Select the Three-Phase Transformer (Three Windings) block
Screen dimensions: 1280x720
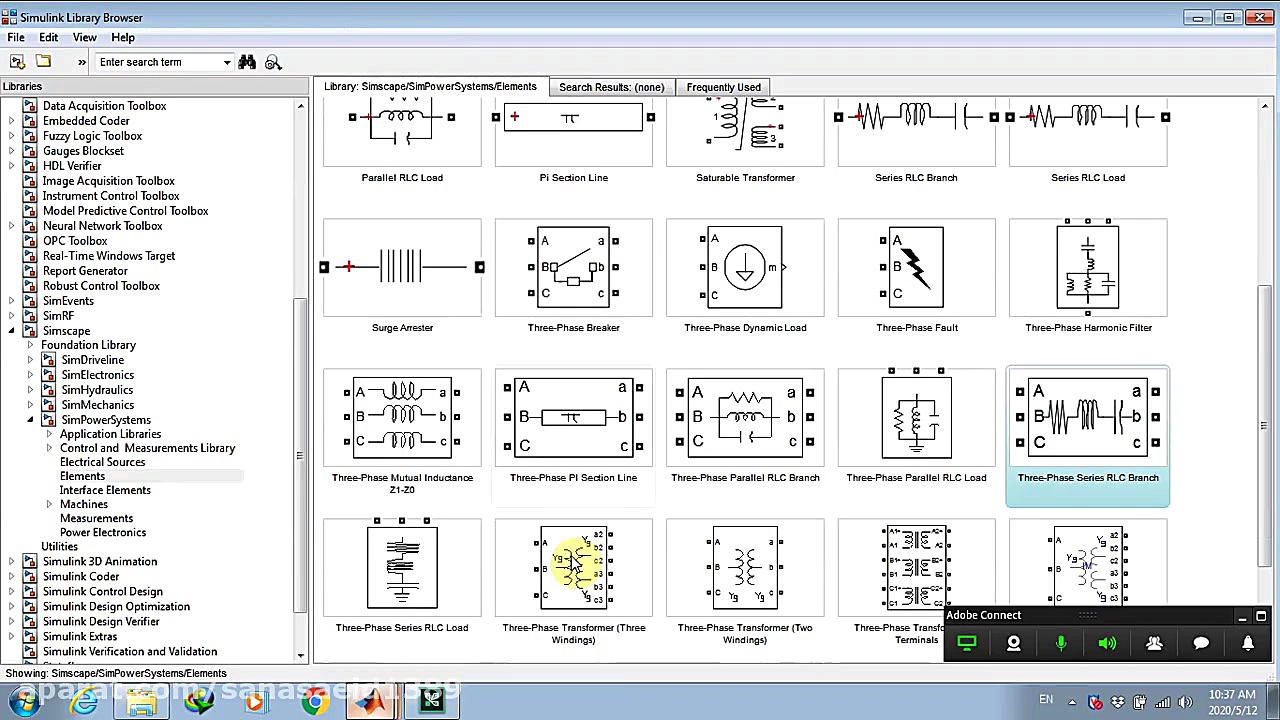[x=574, y=567]
